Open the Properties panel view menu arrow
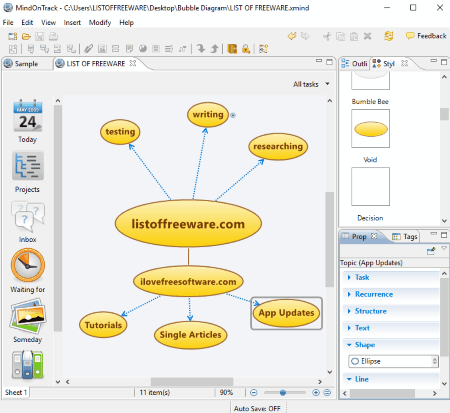The width and height of the screenshot is (450, 413). (444, 248)
